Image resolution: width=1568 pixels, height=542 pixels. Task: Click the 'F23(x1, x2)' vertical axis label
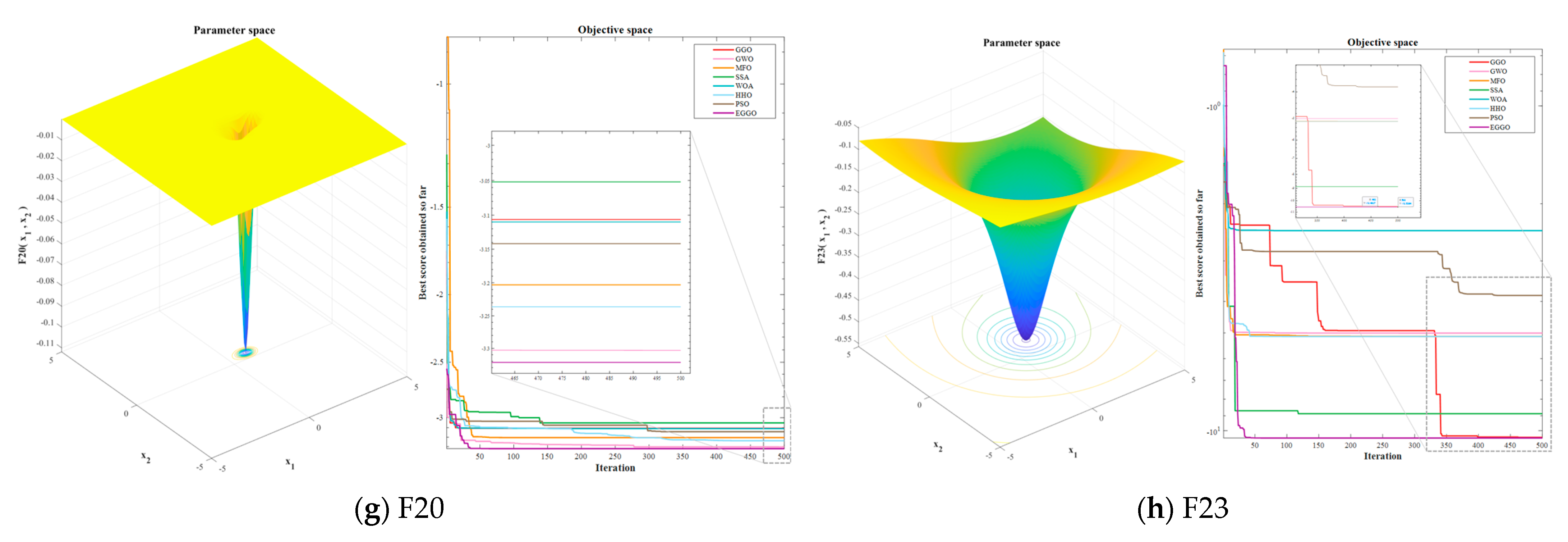click(x=822, y=236)
